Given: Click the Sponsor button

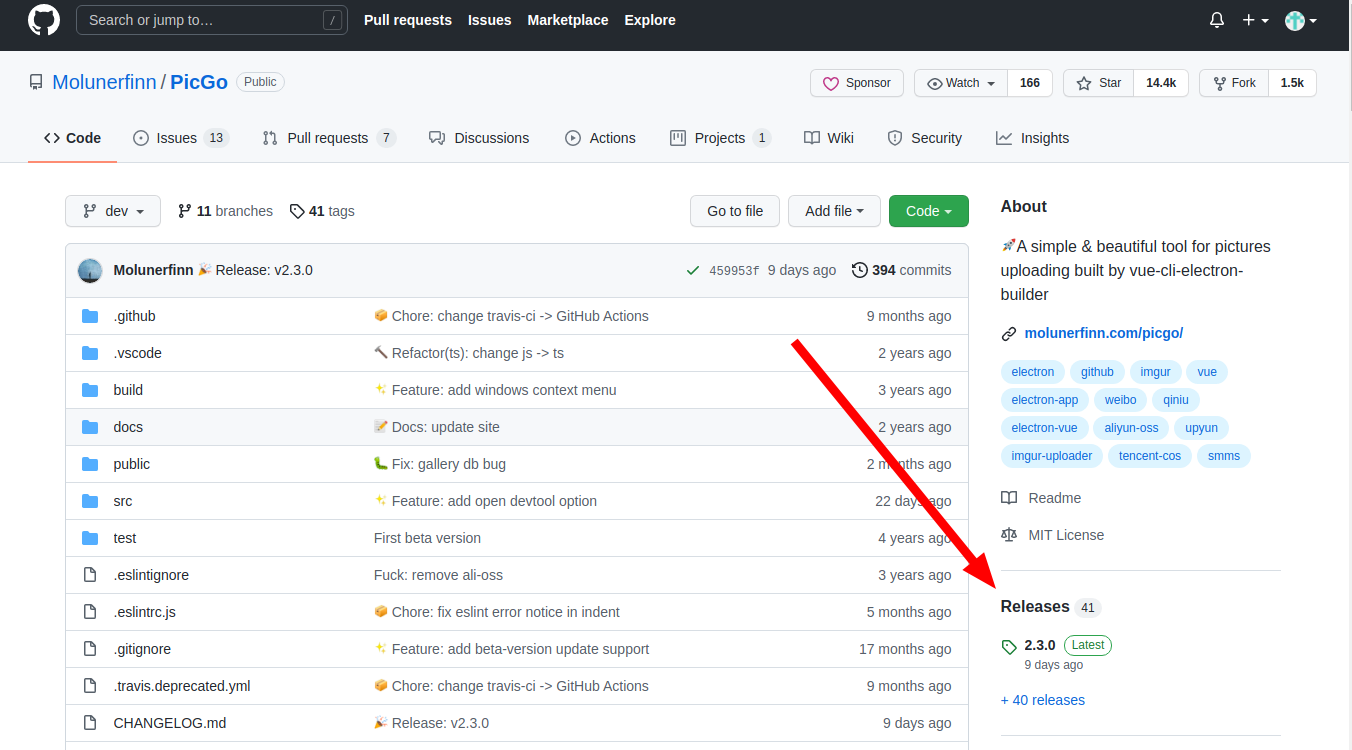Looking at the screenshot, I should pos(857,83).
